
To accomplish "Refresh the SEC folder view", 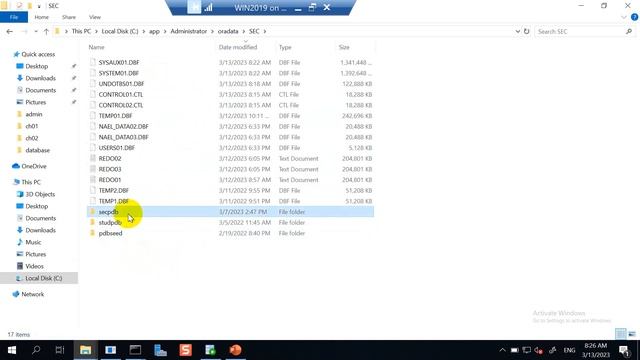I will click(x=527, y=31).
